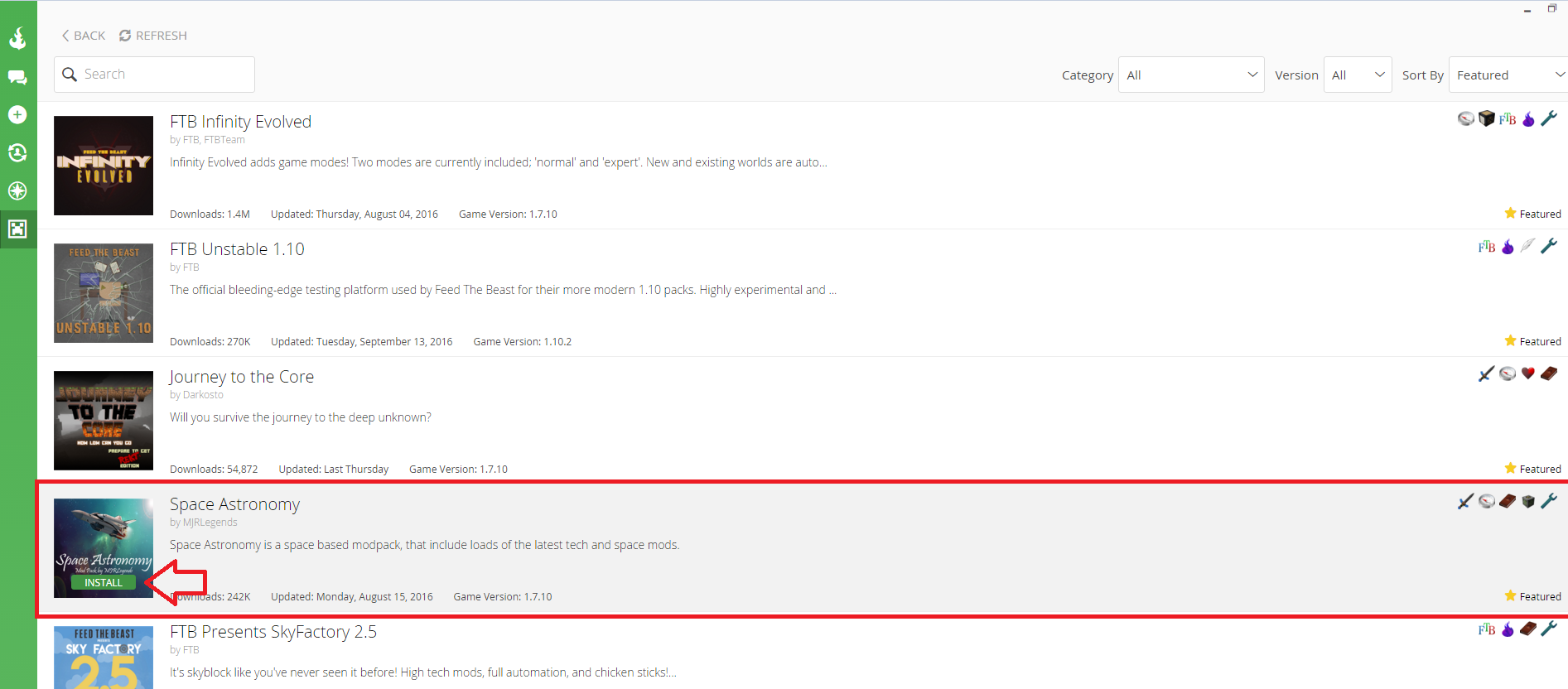Click the FTB logo icon on FTB Unstable 1.10
The image size is (1568, 689).
click(x=1487, y=247)
